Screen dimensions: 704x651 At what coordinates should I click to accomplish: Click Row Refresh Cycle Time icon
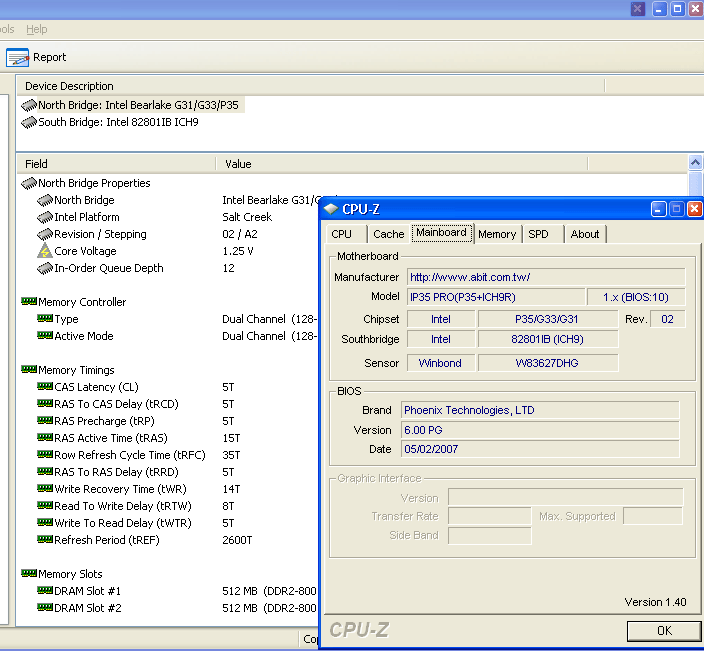pos(45,454)
